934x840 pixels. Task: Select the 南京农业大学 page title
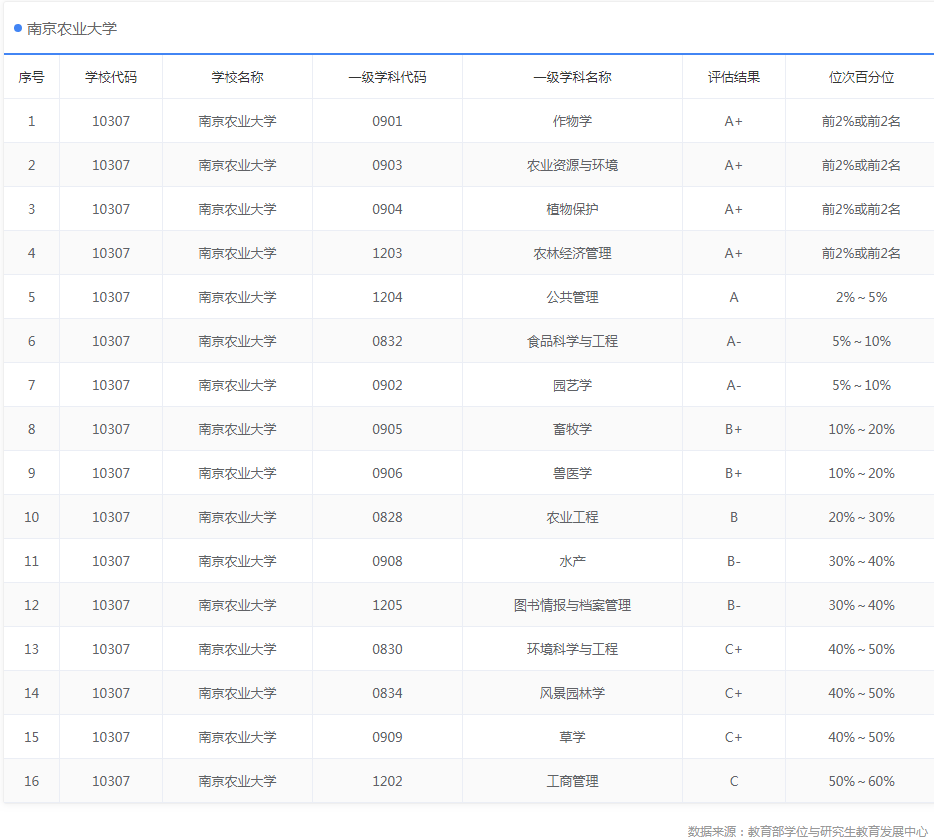[x=64, y=30]
